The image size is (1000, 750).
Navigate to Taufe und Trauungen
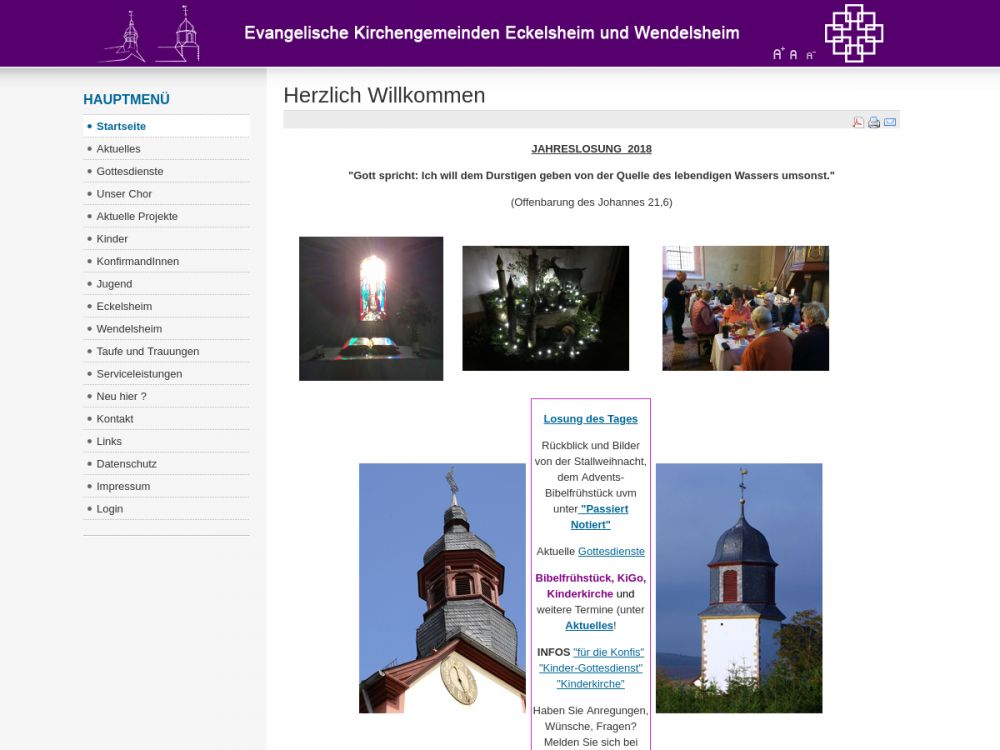pos(148,351)
